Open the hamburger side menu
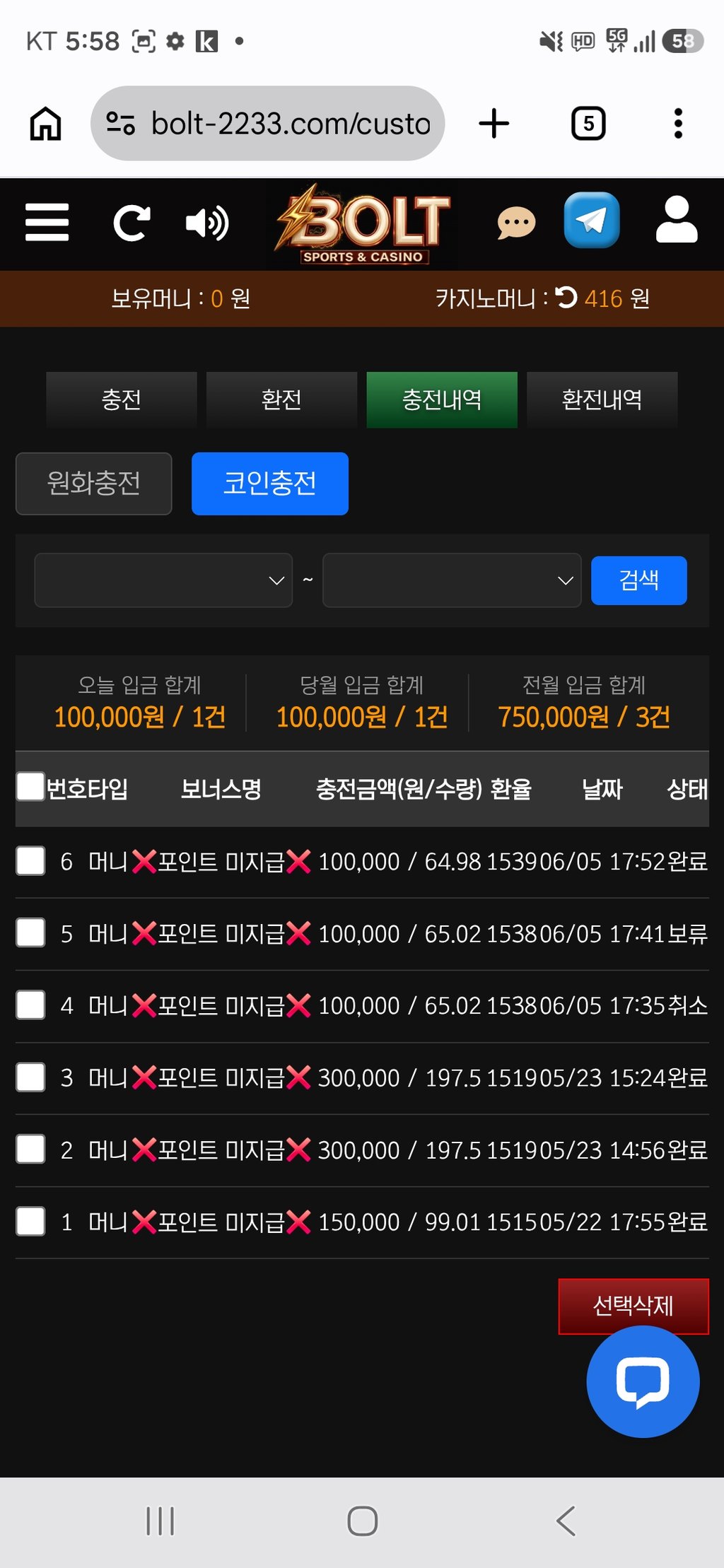The height and width of the screenshot is (1568, 724). (47, 223)
